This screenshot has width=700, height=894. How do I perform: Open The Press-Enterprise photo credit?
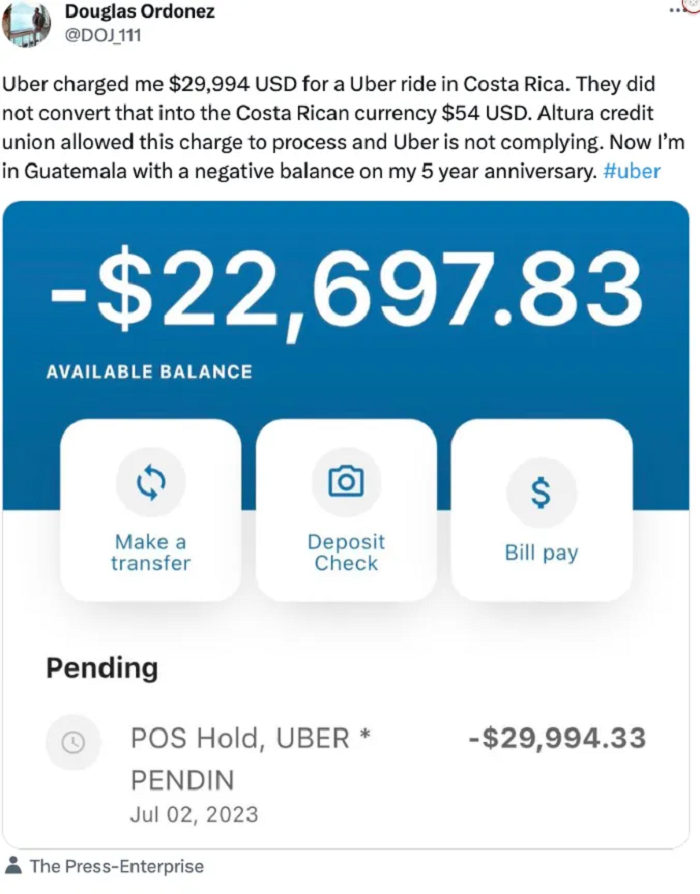[x=116, y=866]
